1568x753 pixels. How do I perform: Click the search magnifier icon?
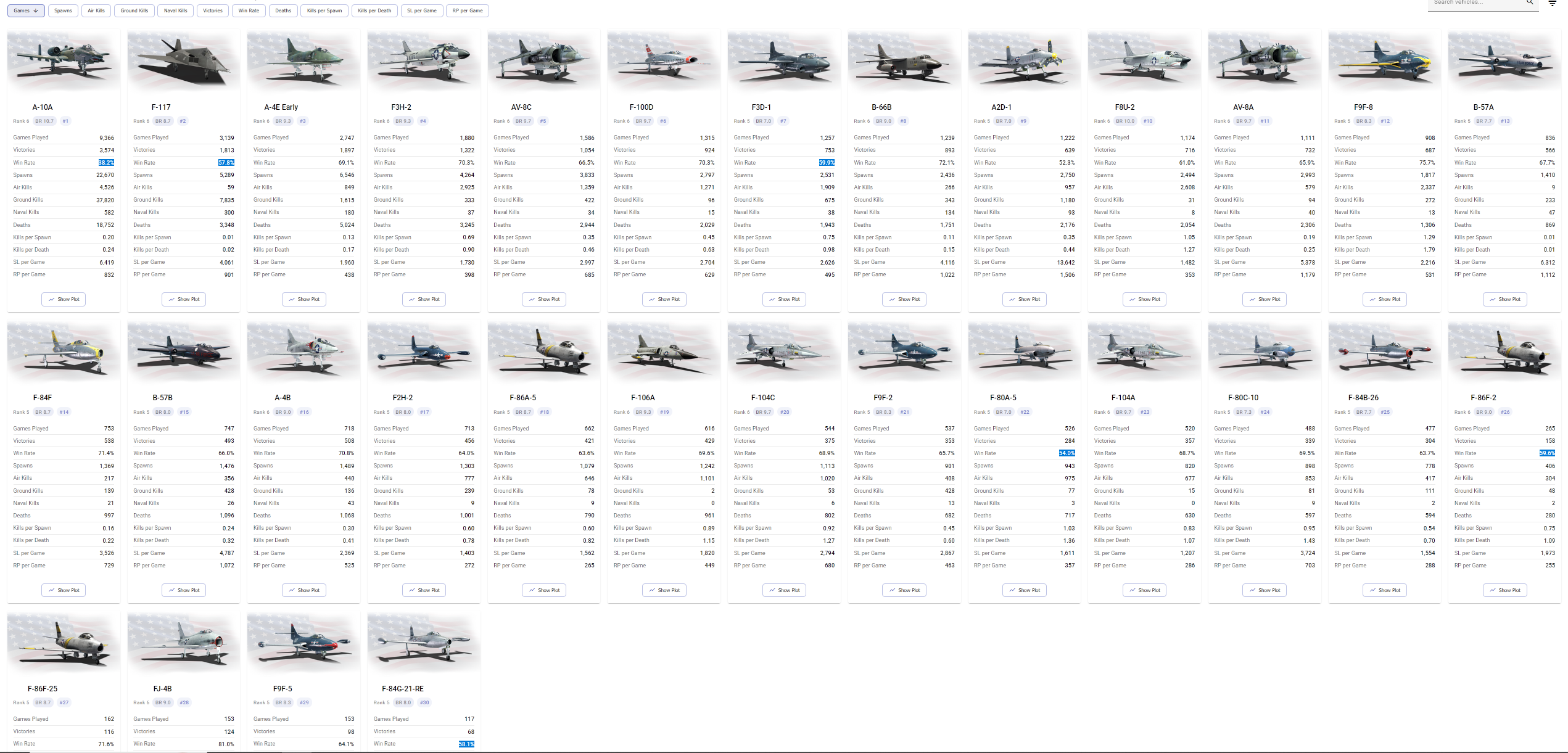click(x=1530, y=2)
